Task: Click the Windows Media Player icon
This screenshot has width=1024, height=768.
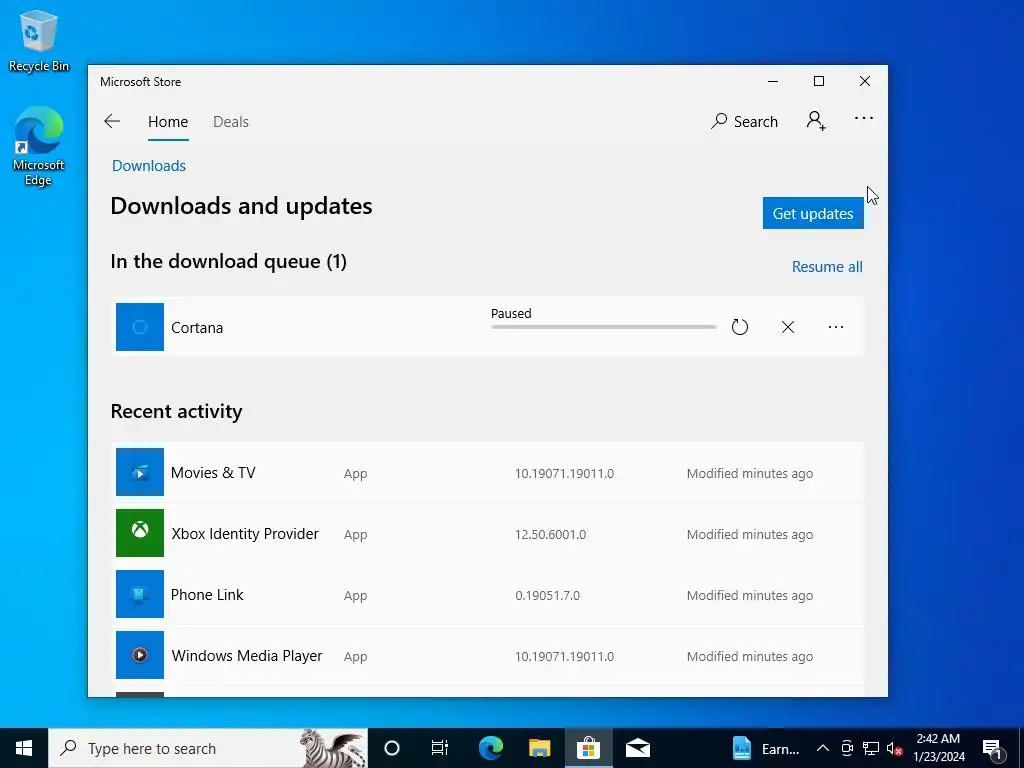Action: click(140, 655)
